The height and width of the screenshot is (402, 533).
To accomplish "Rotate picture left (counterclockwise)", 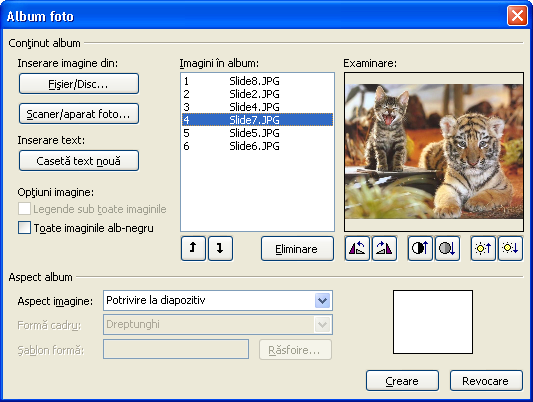I will pyautogui.click(x=357, y=249).
